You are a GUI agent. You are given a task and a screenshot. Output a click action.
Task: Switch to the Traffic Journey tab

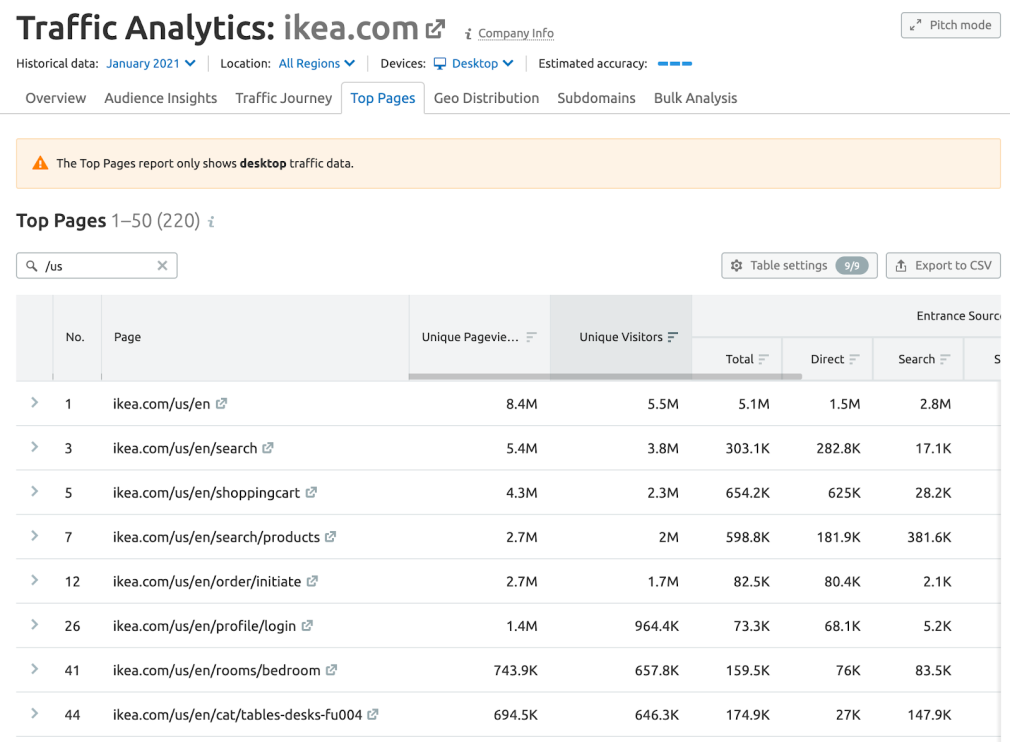click(x=283, y=98)
